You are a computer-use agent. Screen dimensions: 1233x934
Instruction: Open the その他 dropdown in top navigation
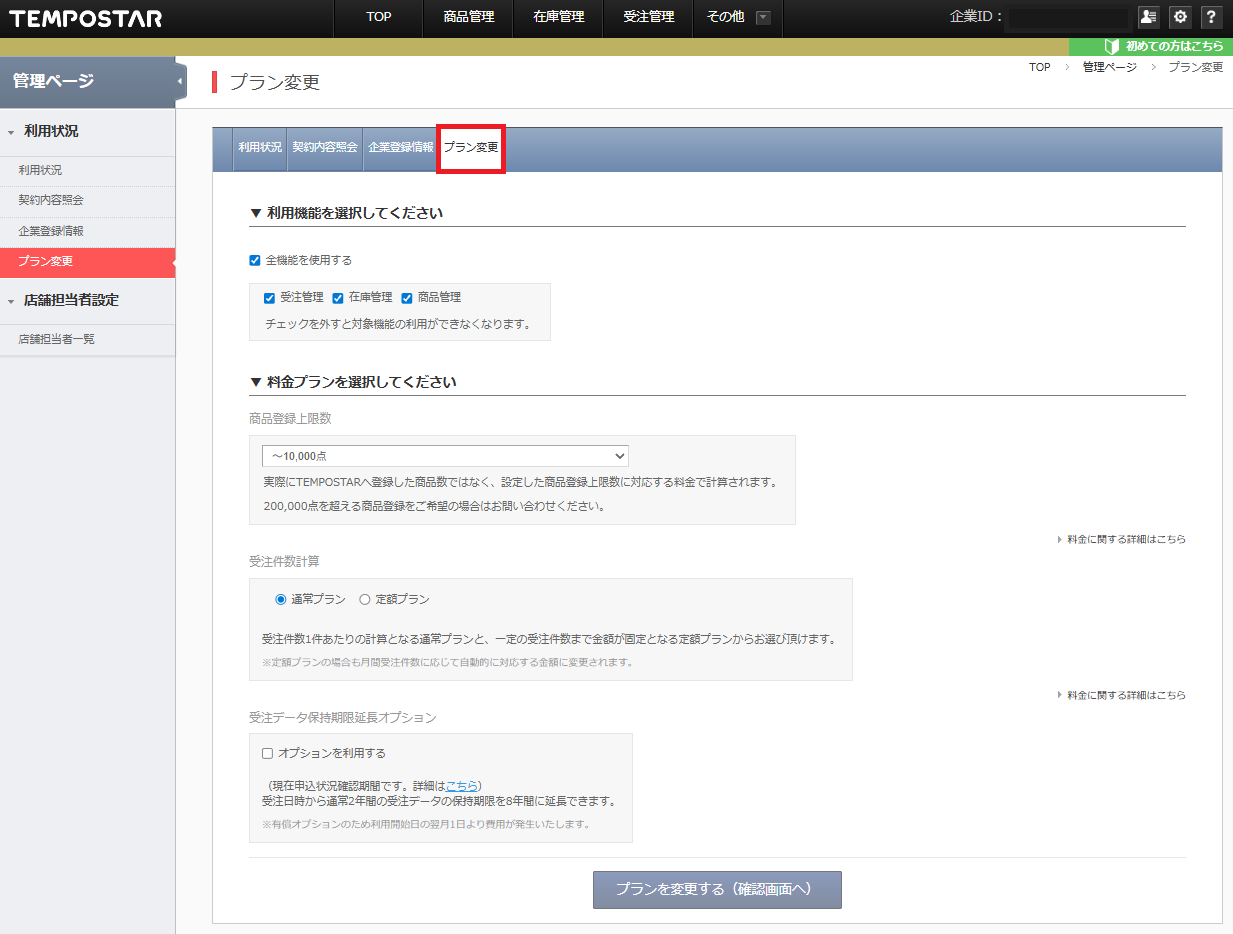pos(738,18)
